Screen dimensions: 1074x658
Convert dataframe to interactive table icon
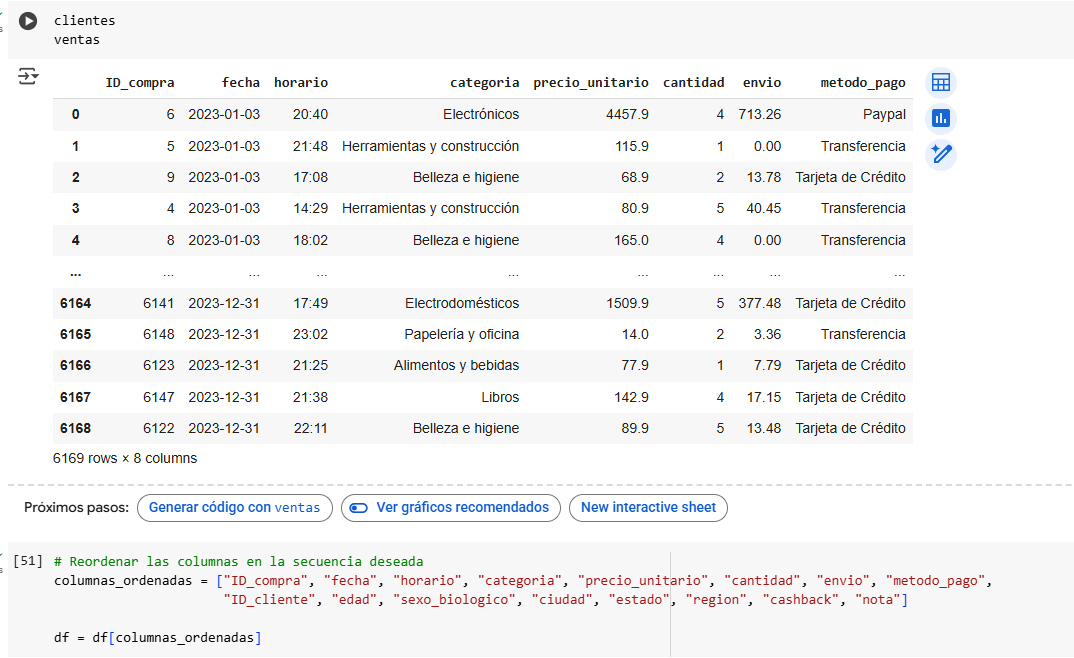941,83
